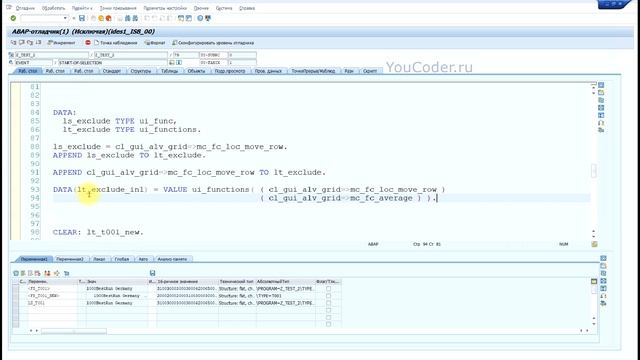
Task: Click the Save icon in top toolbar
Action: click(82, 18)
